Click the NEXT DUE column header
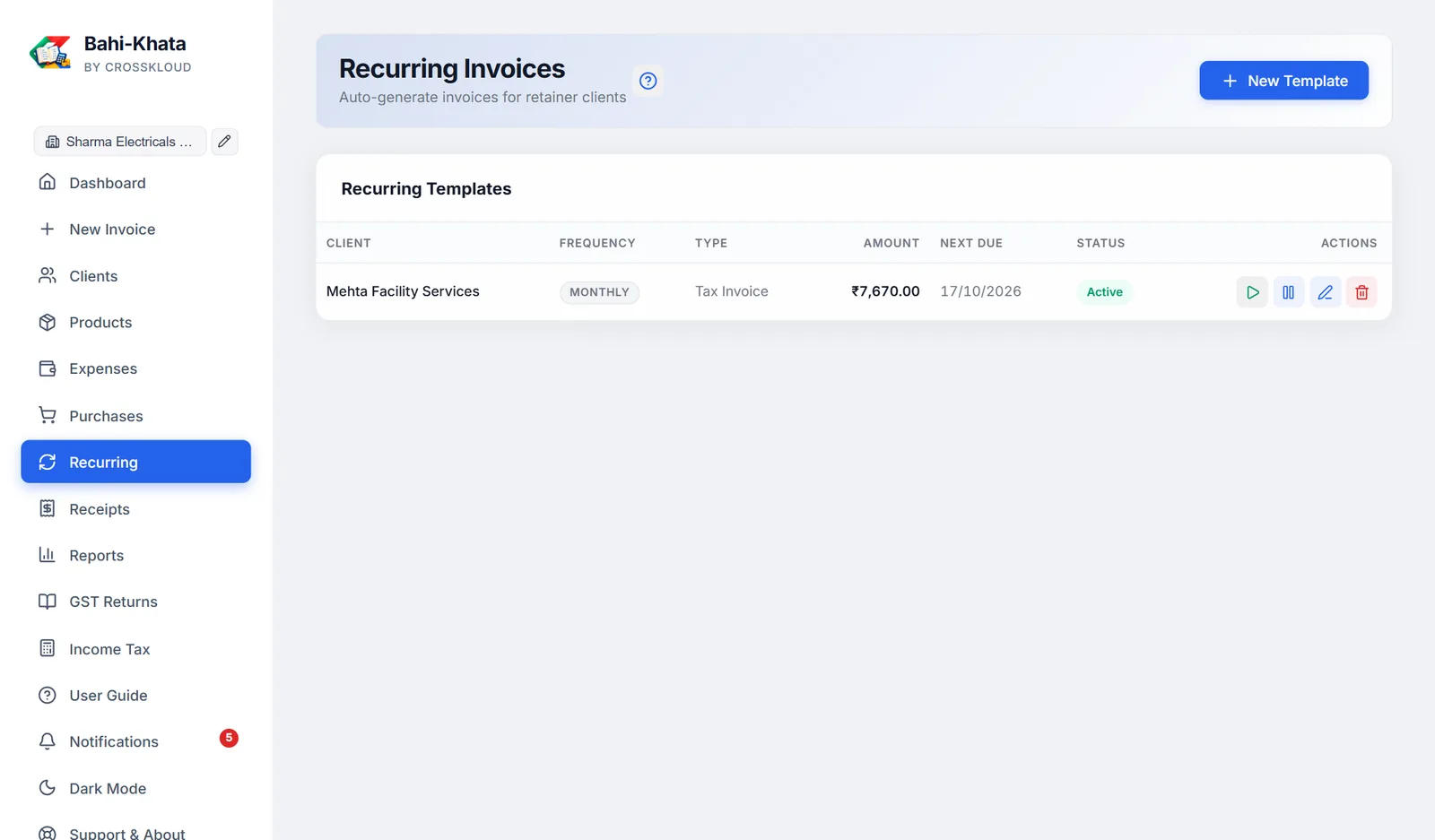The width and height of the screenshot is (1435, 840). [971, 243]
